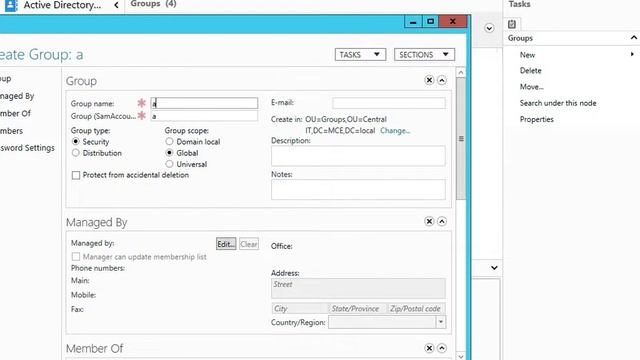640x360 pixels.
Task: Click the Notes text box
Action: [x=358, y=189]
